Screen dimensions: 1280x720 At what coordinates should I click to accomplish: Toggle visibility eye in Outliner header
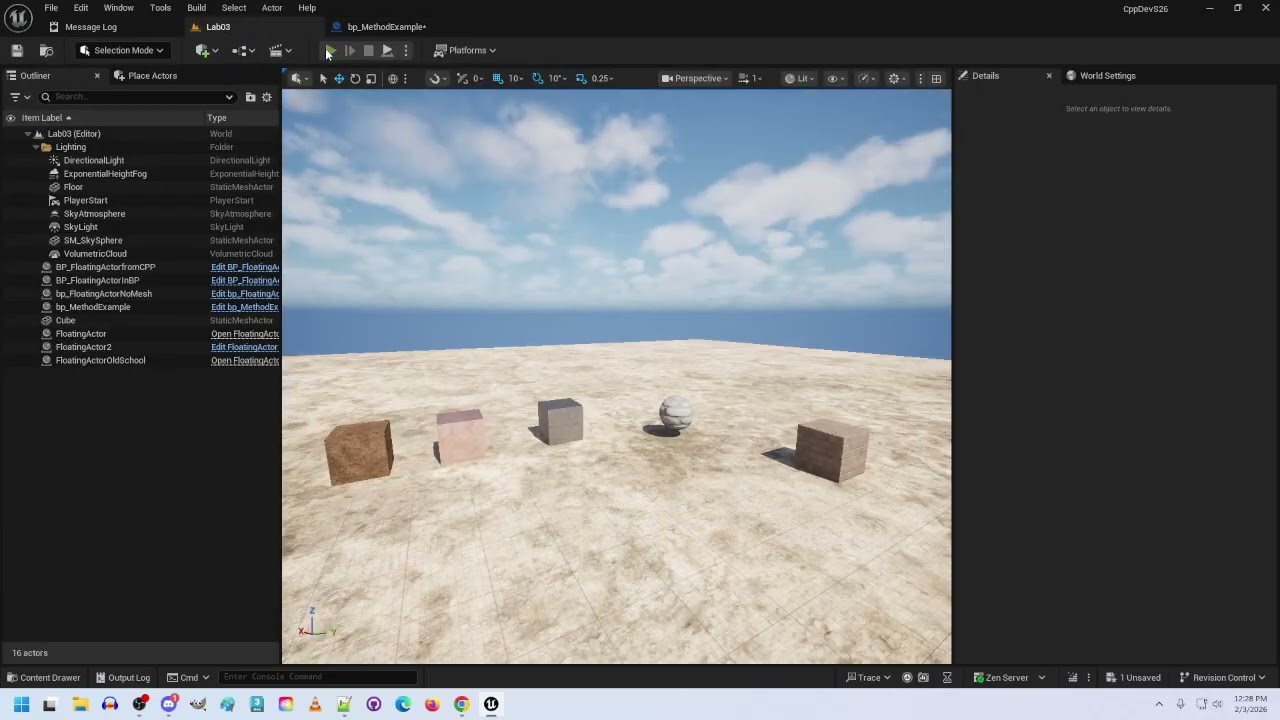(x=10, y=118)
